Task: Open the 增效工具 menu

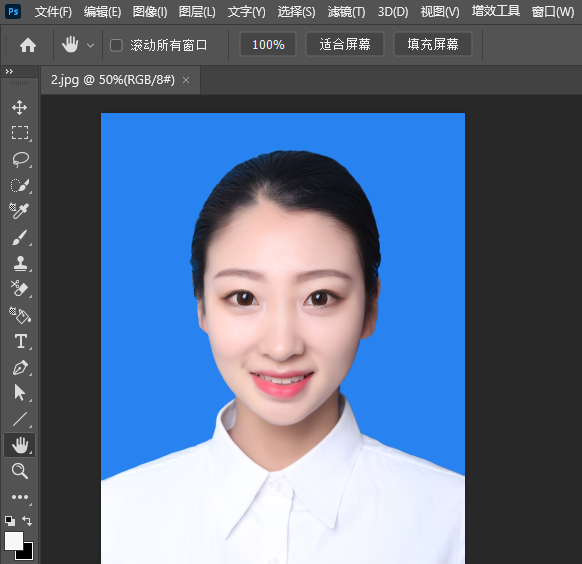Action: 496,12
